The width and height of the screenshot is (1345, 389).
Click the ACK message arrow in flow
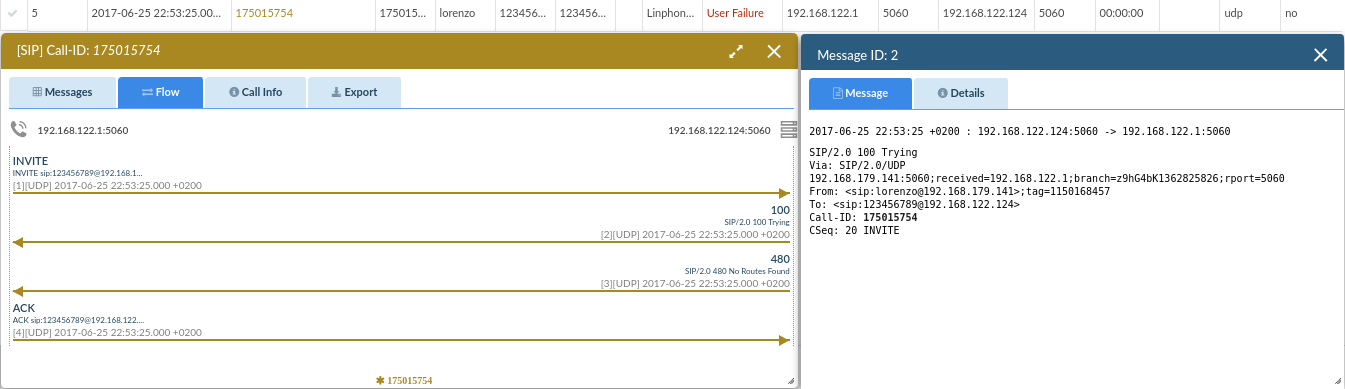pyautogui.click(x=401, y=340)
